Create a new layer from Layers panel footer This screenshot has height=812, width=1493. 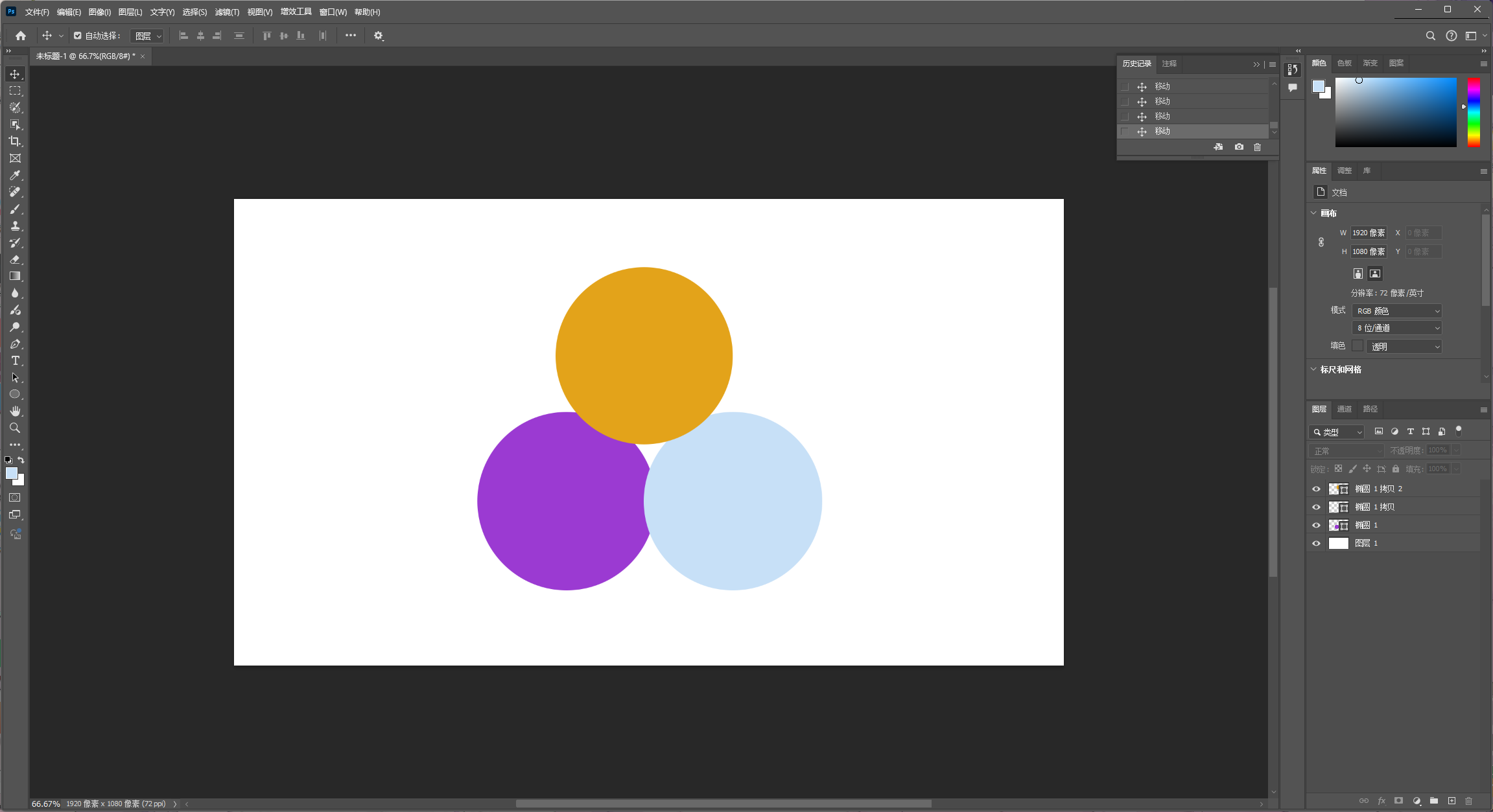click(x=1452, y=801)
